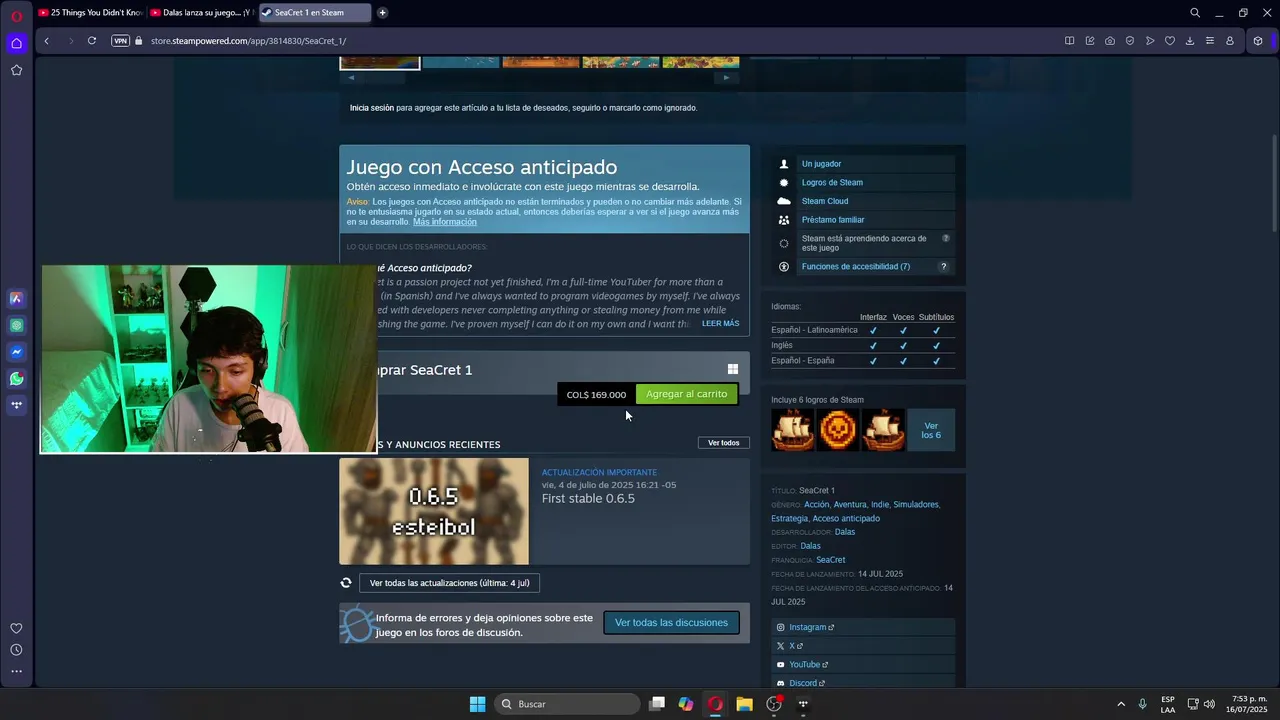
Task: Open a new browser tab
Action: (382, 13)
